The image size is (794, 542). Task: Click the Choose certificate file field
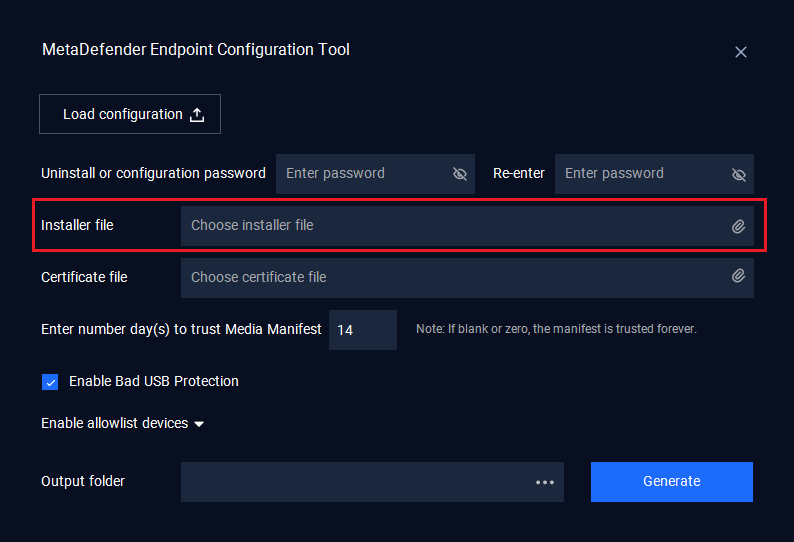(467, 278)
